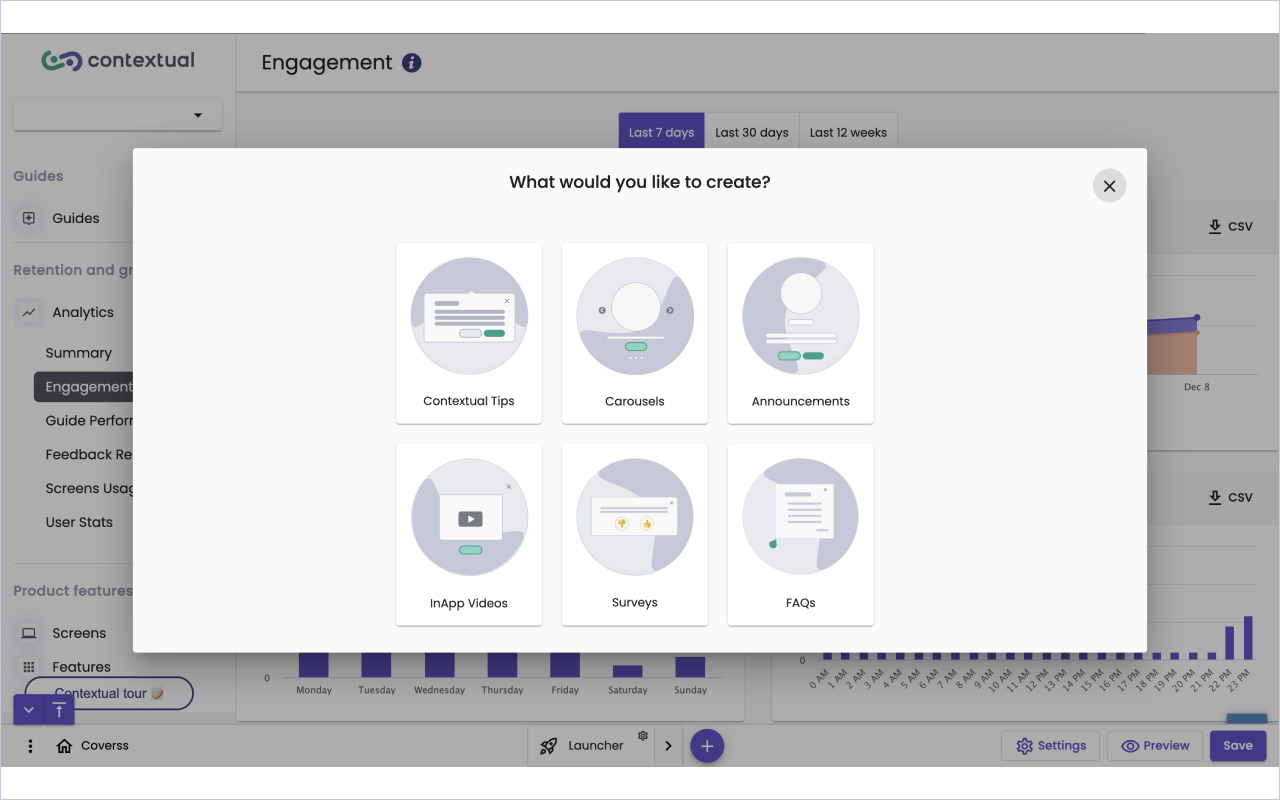Start the Contextual tour

pyautogui.click(x=109, y=693)
